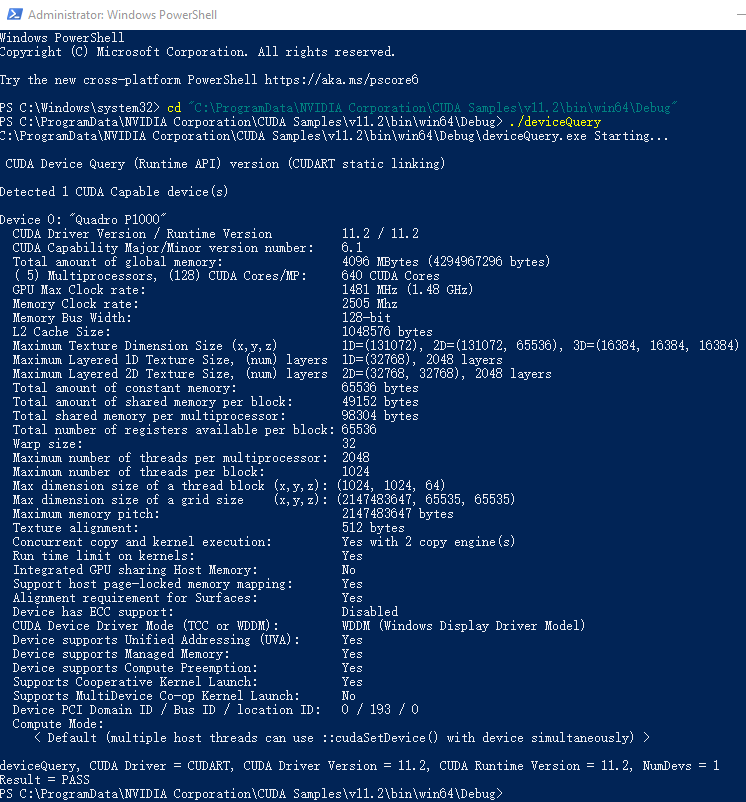Click the ECC support Disabled value
746x802 pixels.
[x=370, y=612]
